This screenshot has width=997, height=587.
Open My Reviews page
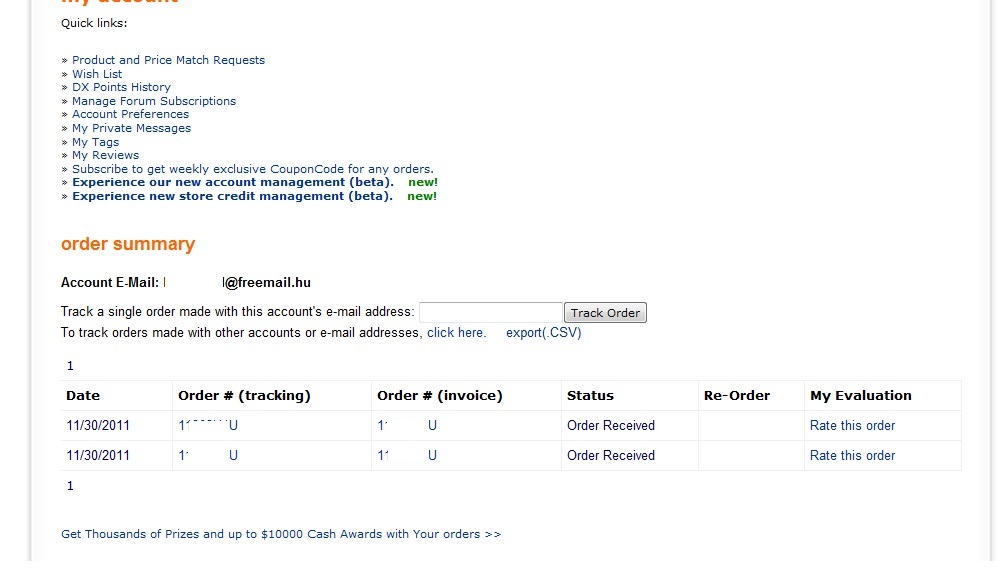click(105, 155)
